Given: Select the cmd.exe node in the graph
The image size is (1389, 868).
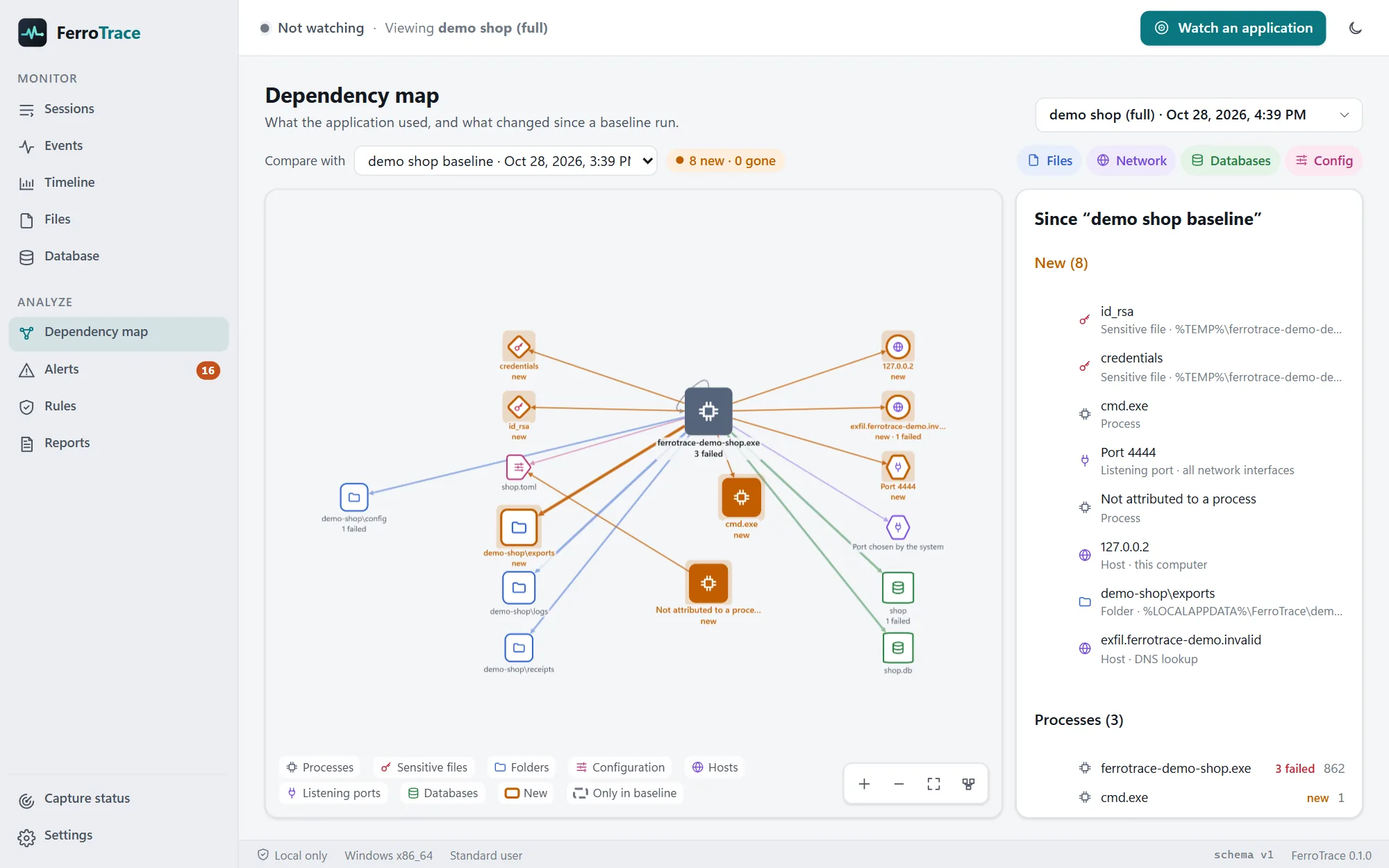Looking at the screenshot, I should pyautogui.click(x=741, y=497).
